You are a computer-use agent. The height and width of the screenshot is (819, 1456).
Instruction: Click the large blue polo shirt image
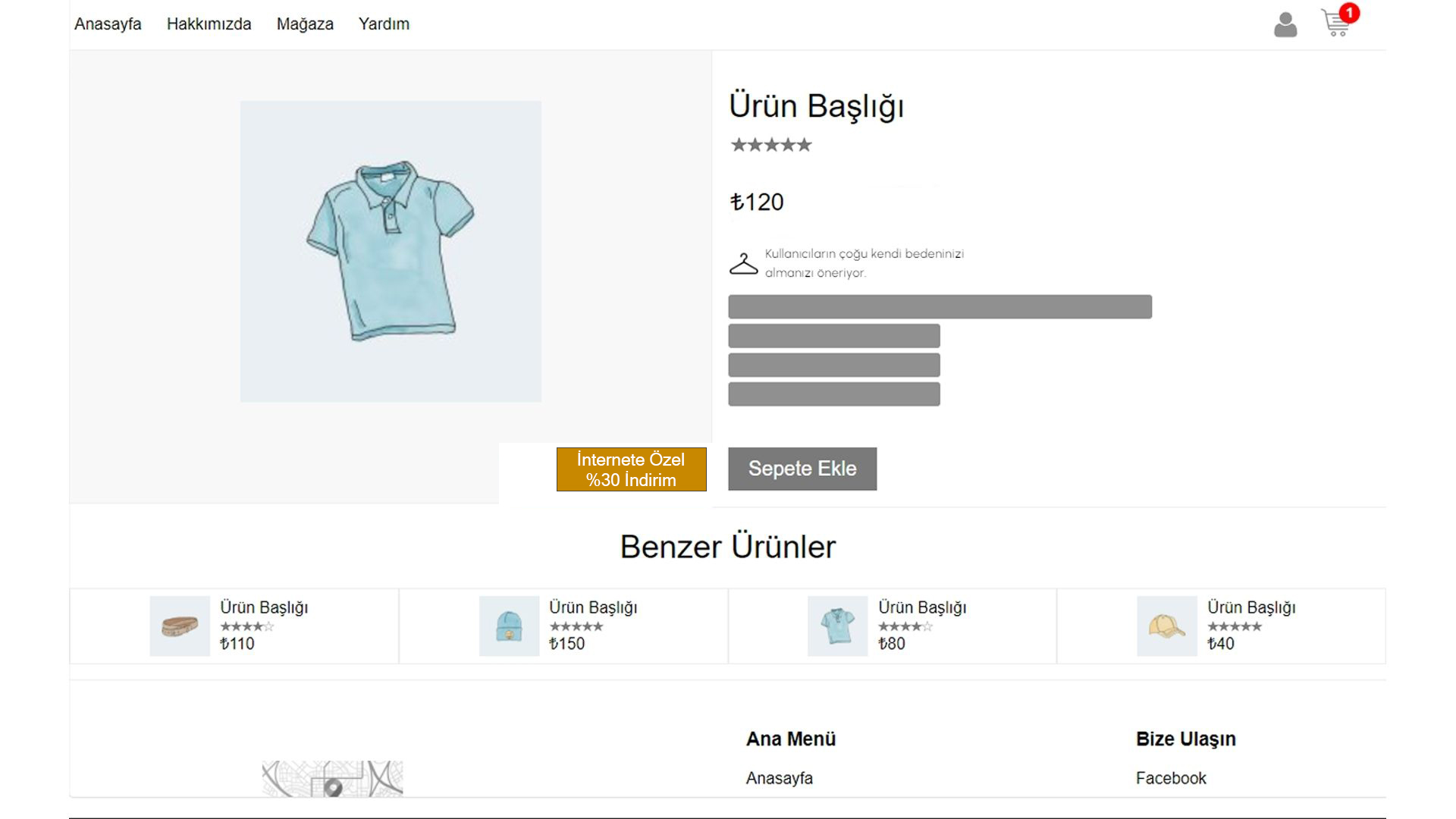pos(391,251)
